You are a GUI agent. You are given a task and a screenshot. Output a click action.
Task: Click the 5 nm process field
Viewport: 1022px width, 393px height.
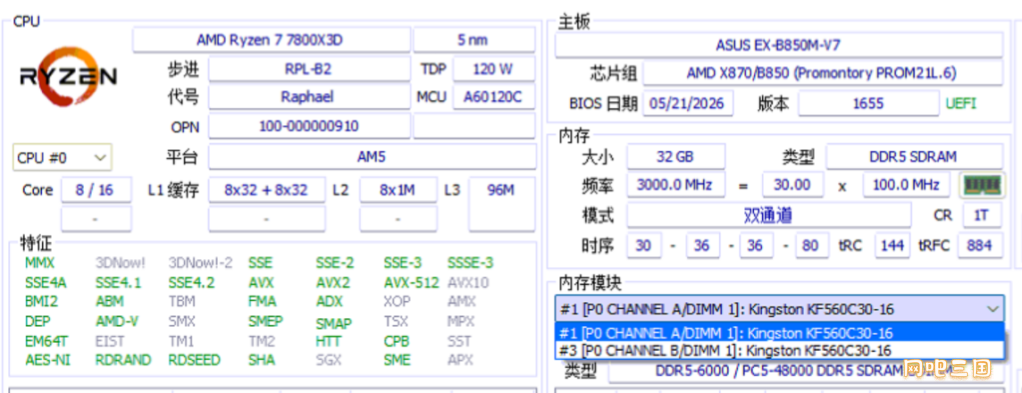coord(474,40)
